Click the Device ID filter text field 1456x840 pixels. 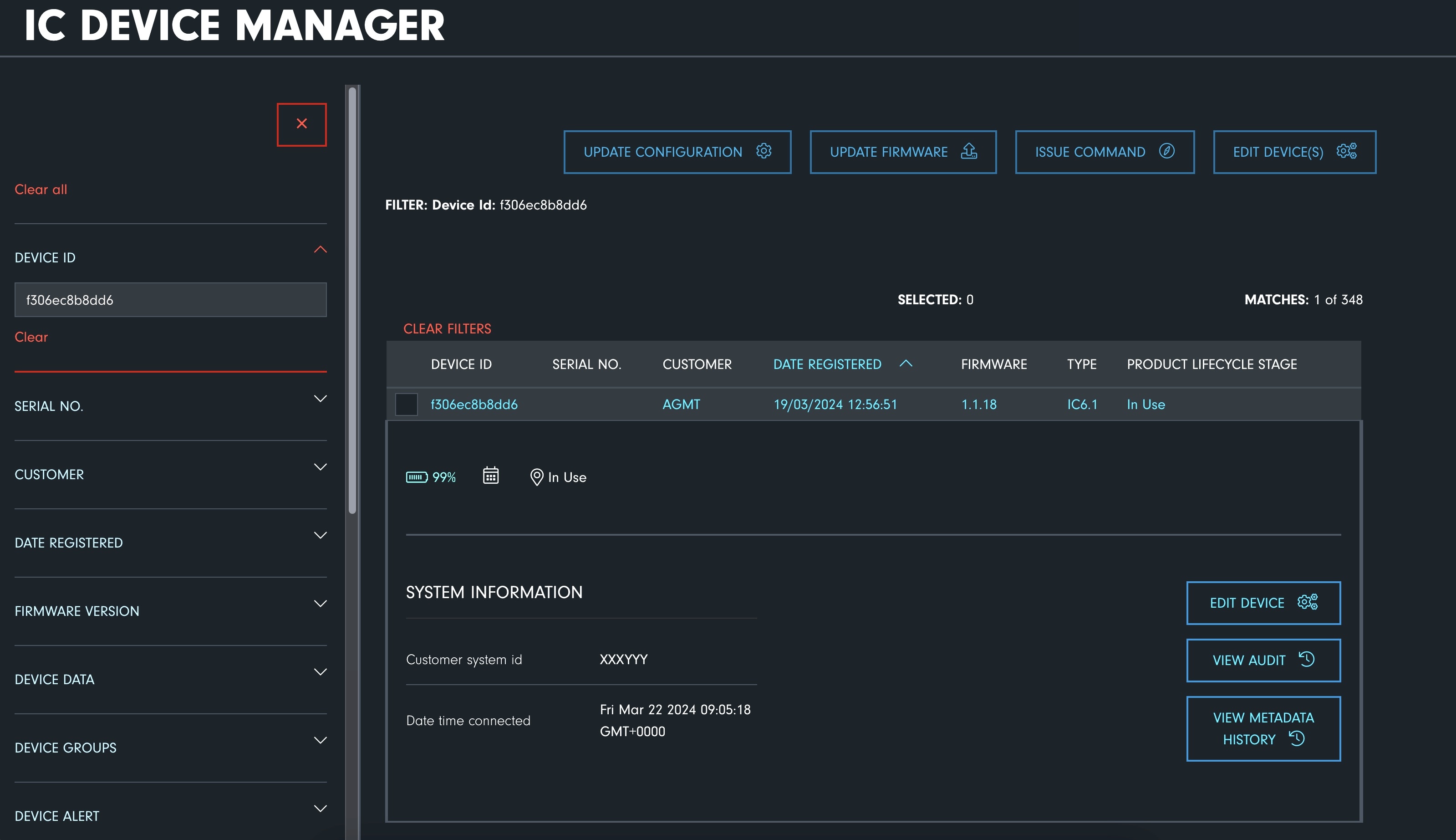coord(171,300)
